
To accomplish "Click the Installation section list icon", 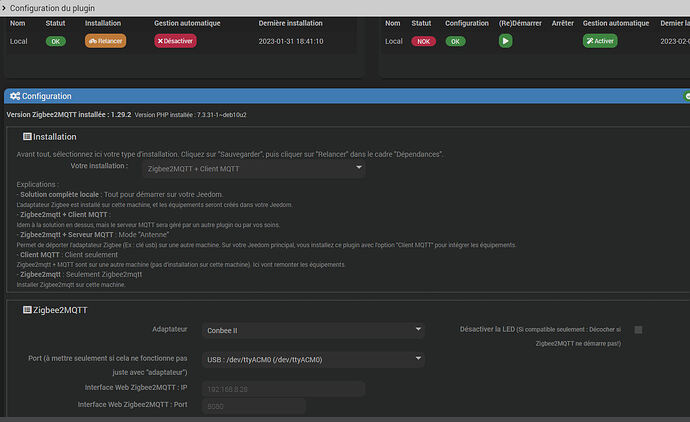I will point(27,137).
